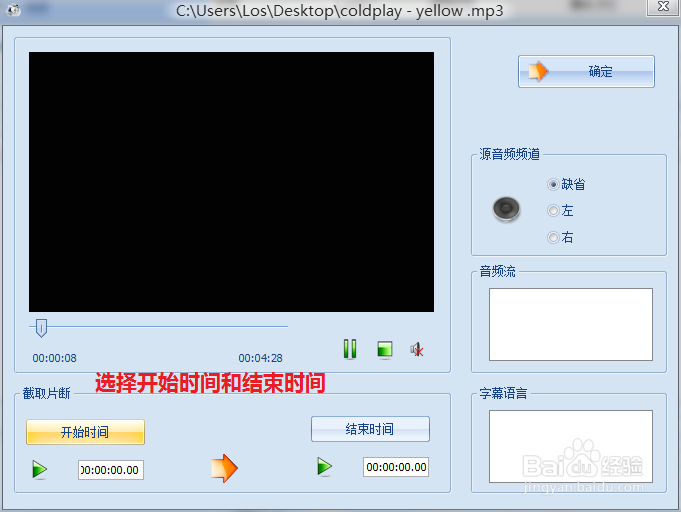
Task: Click the 字幕语言 subtitle language list box
Action: click(x=571, y=446)
